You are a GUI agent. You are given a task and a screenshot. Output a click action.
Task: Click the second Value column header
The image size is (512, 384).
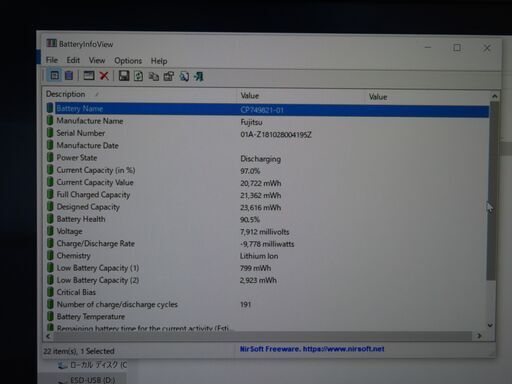(428, 97)
